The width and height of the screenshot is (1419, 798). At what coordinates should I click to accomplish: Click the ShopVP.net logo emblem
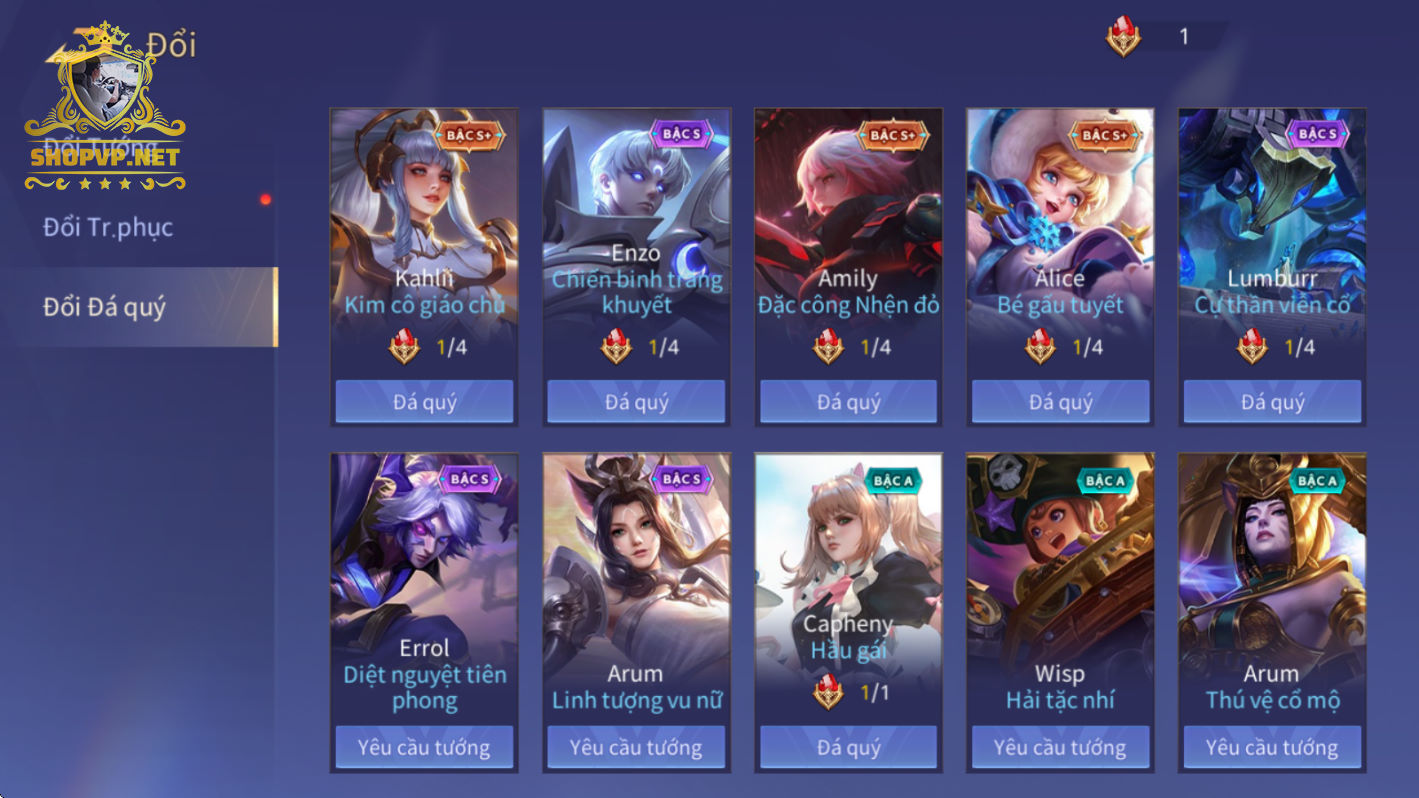pos(105,108)
